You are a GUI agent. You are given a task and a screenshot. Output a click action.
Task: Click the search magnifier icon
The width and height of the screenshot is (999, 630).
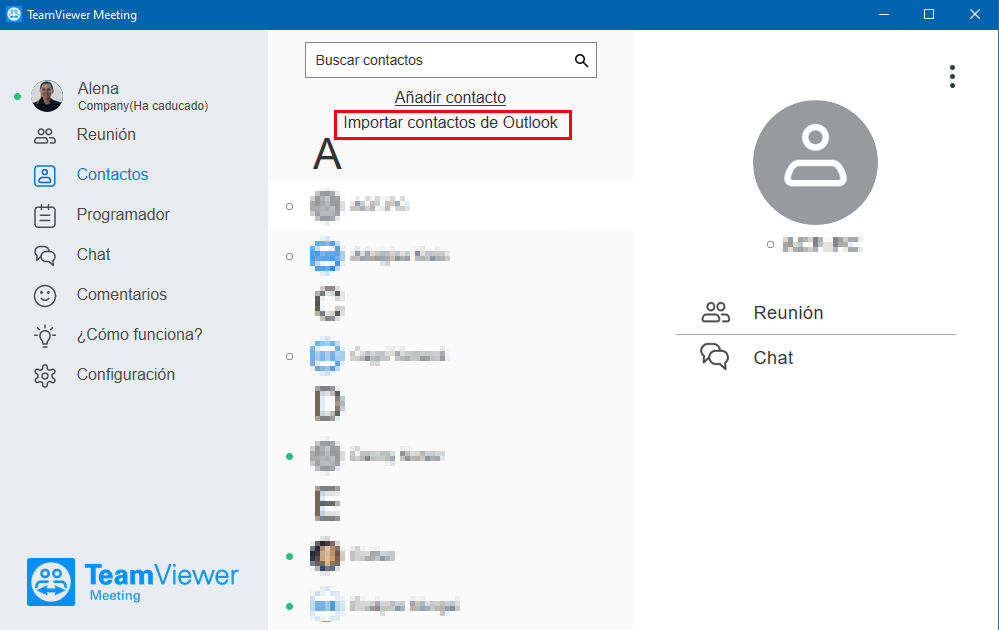pyautogui.click(x=581, y=61)
